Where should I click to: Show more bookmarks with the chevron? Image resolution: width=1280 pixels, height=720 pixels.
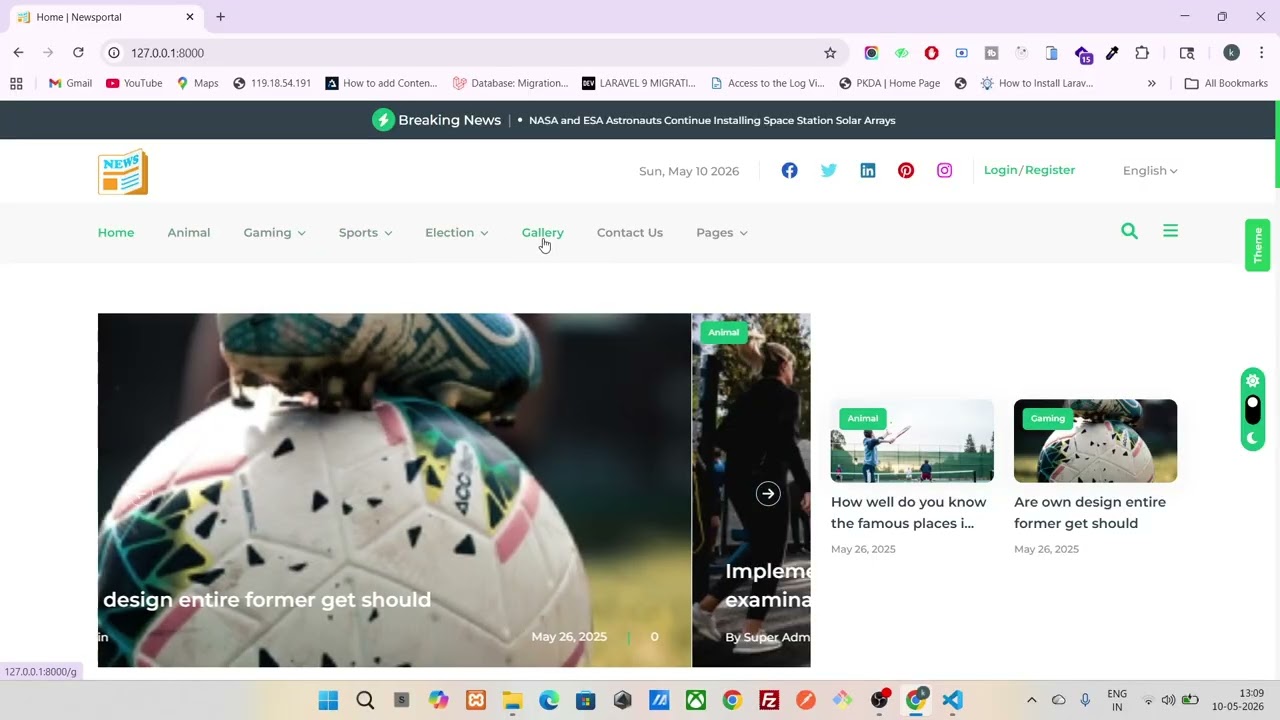coord(1151,83)
